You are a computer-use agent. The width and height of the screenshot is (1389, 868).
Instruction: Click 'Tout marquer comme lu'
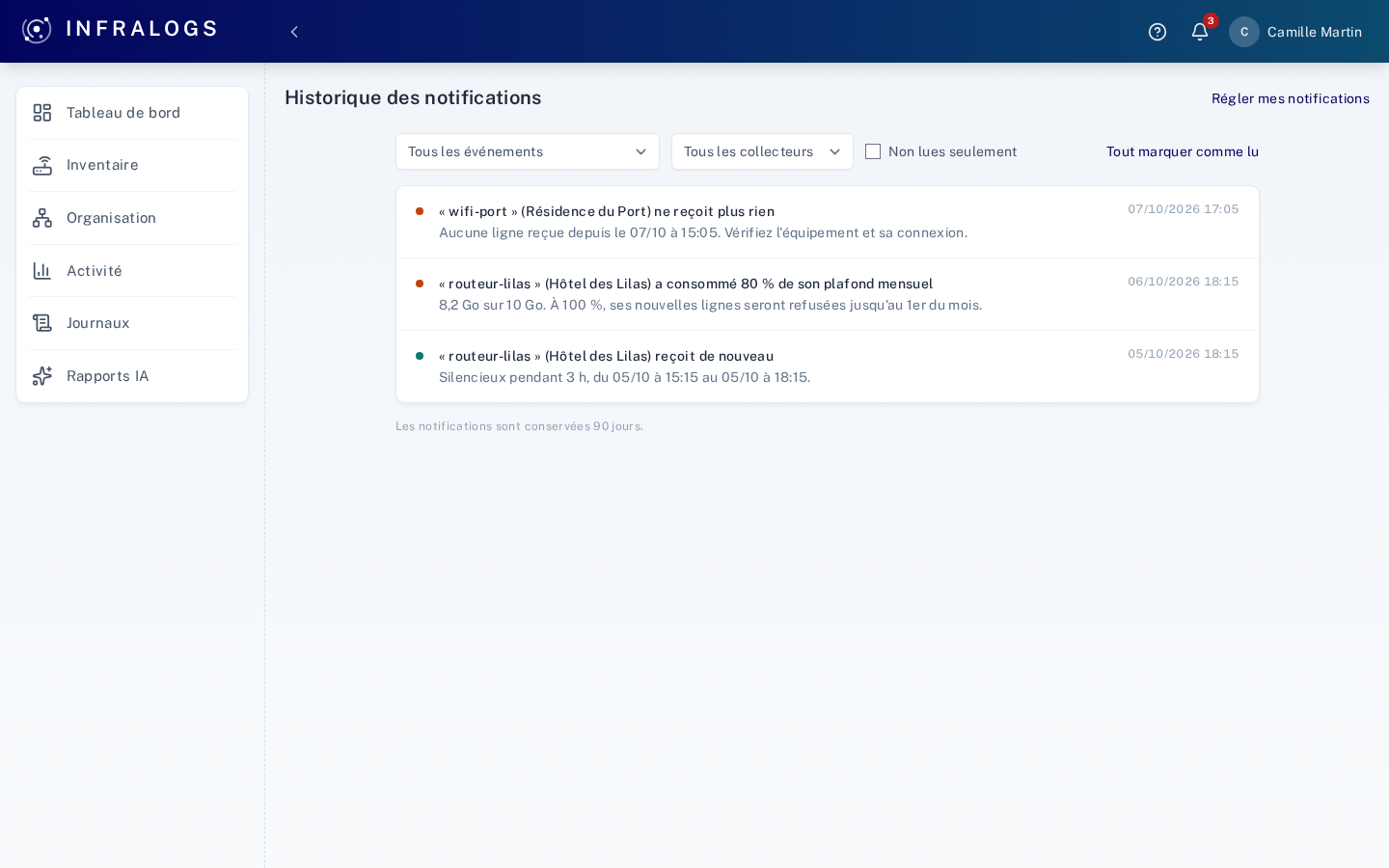click(x=1183, y=151)
